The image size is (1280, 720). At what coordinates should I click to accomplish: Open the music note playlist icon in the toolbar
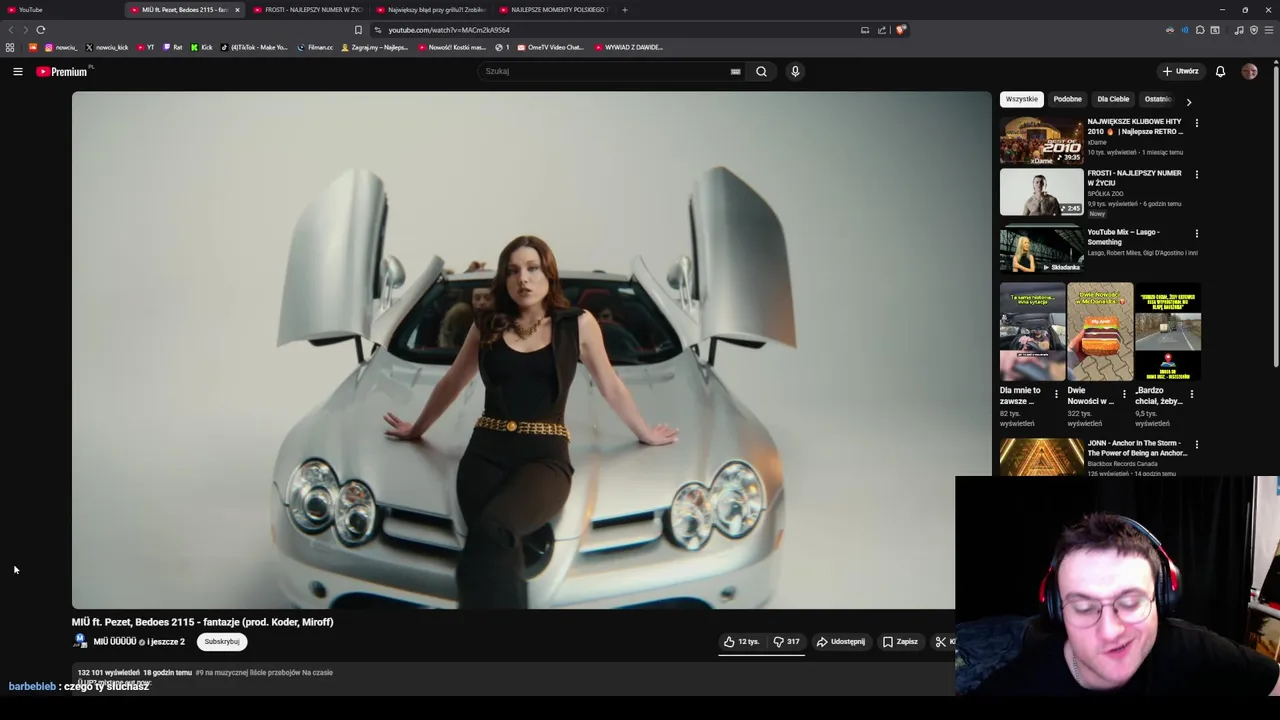click(1239, 30)
